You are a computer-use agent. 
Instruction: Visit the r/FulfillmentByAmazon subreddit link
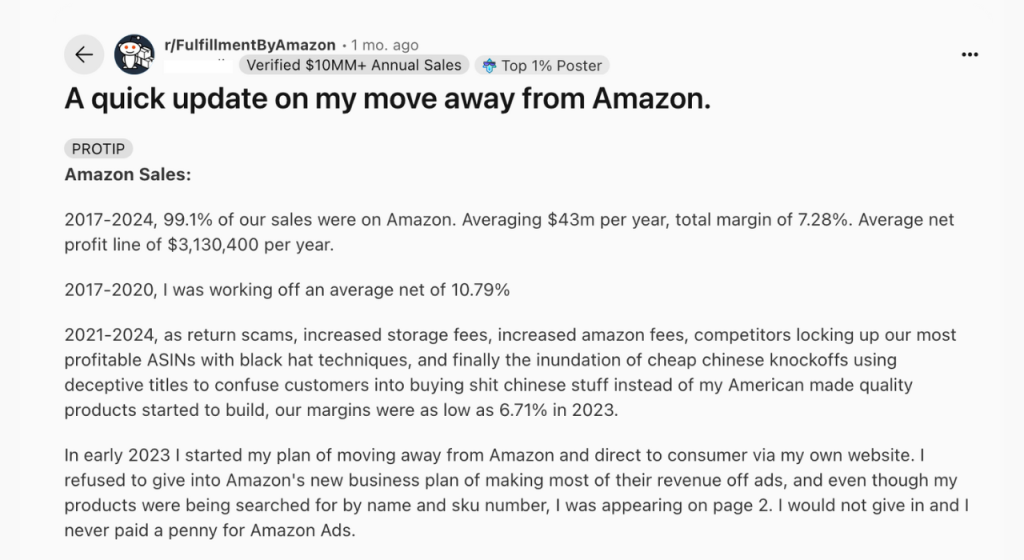249,45
